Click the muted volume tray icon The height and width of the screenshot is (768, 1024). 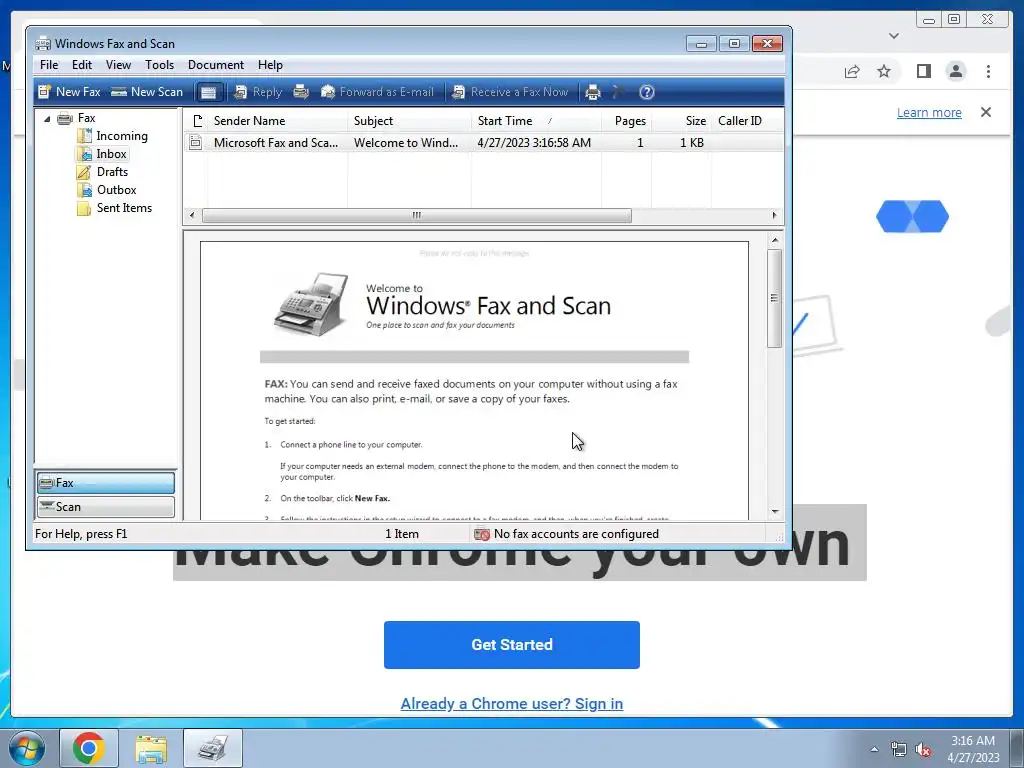[x=922, y=749]
